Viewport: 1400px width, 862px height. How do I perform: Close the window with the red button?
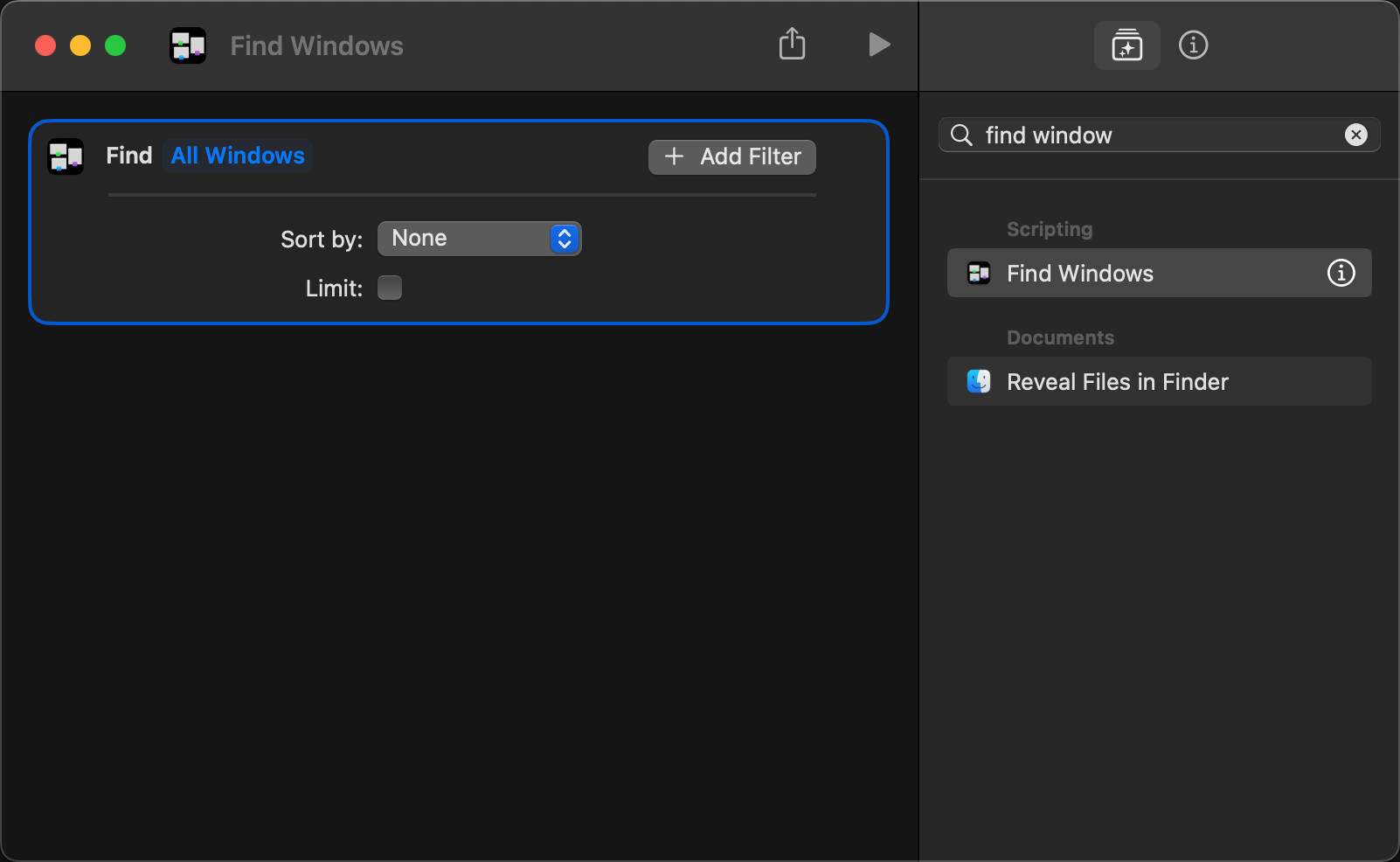coord(45,45)
